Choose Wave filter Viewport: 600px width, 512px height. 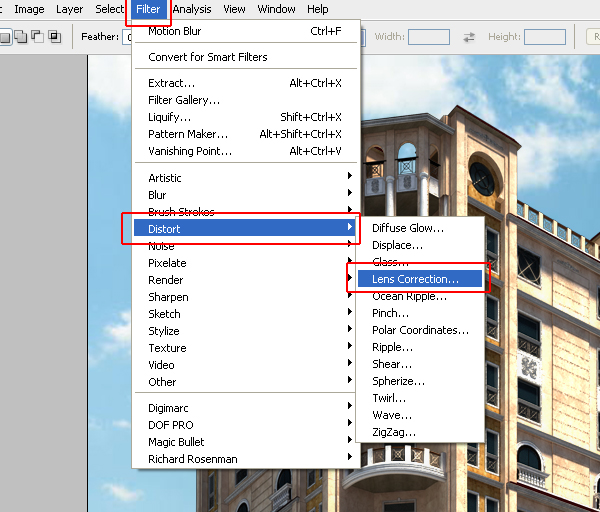pos(420,415)
